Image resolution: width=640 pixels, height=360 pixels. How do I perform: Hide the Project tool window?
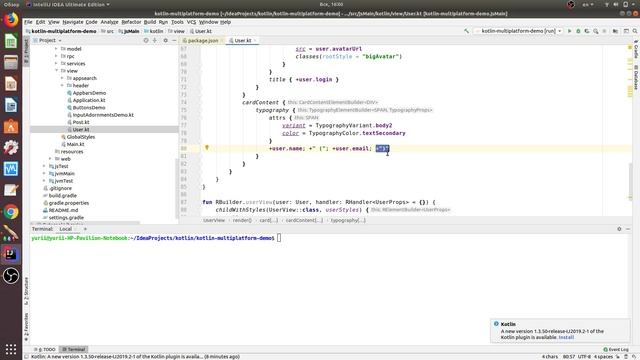pos(174,40)
